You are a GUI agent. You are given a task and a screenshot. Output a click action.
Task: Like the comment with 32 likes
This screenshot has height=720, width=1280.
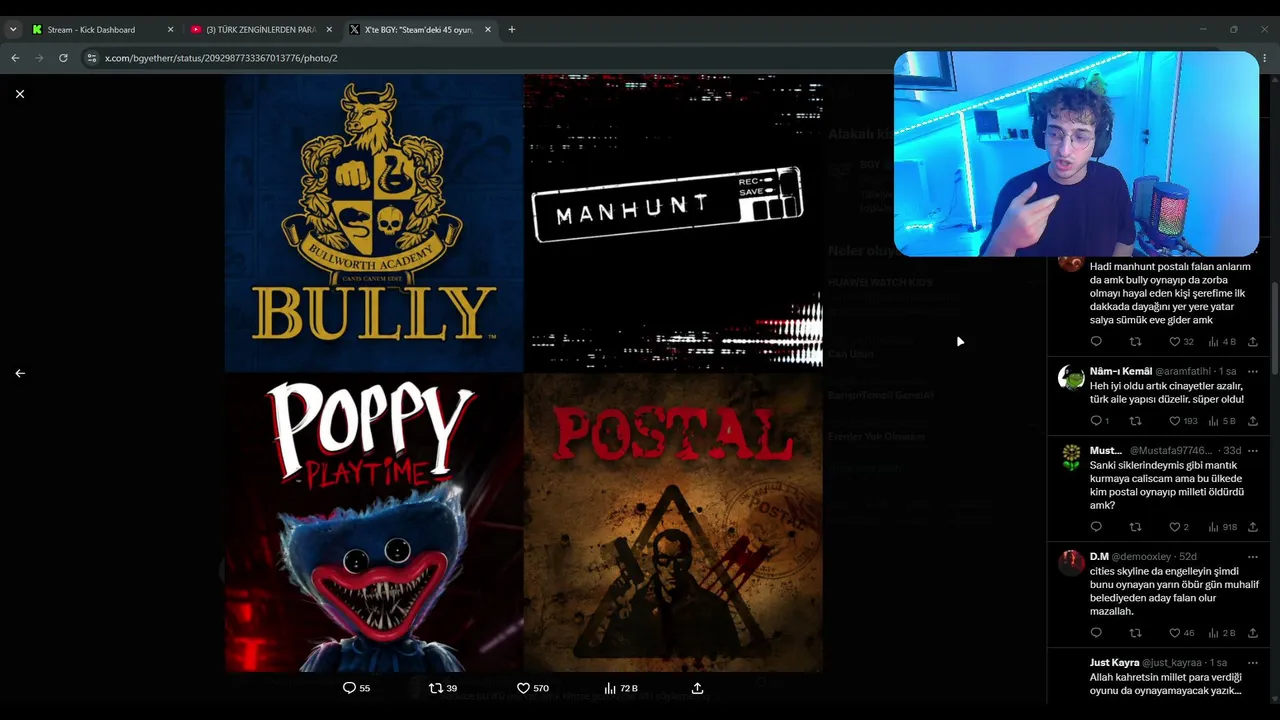1181,342
